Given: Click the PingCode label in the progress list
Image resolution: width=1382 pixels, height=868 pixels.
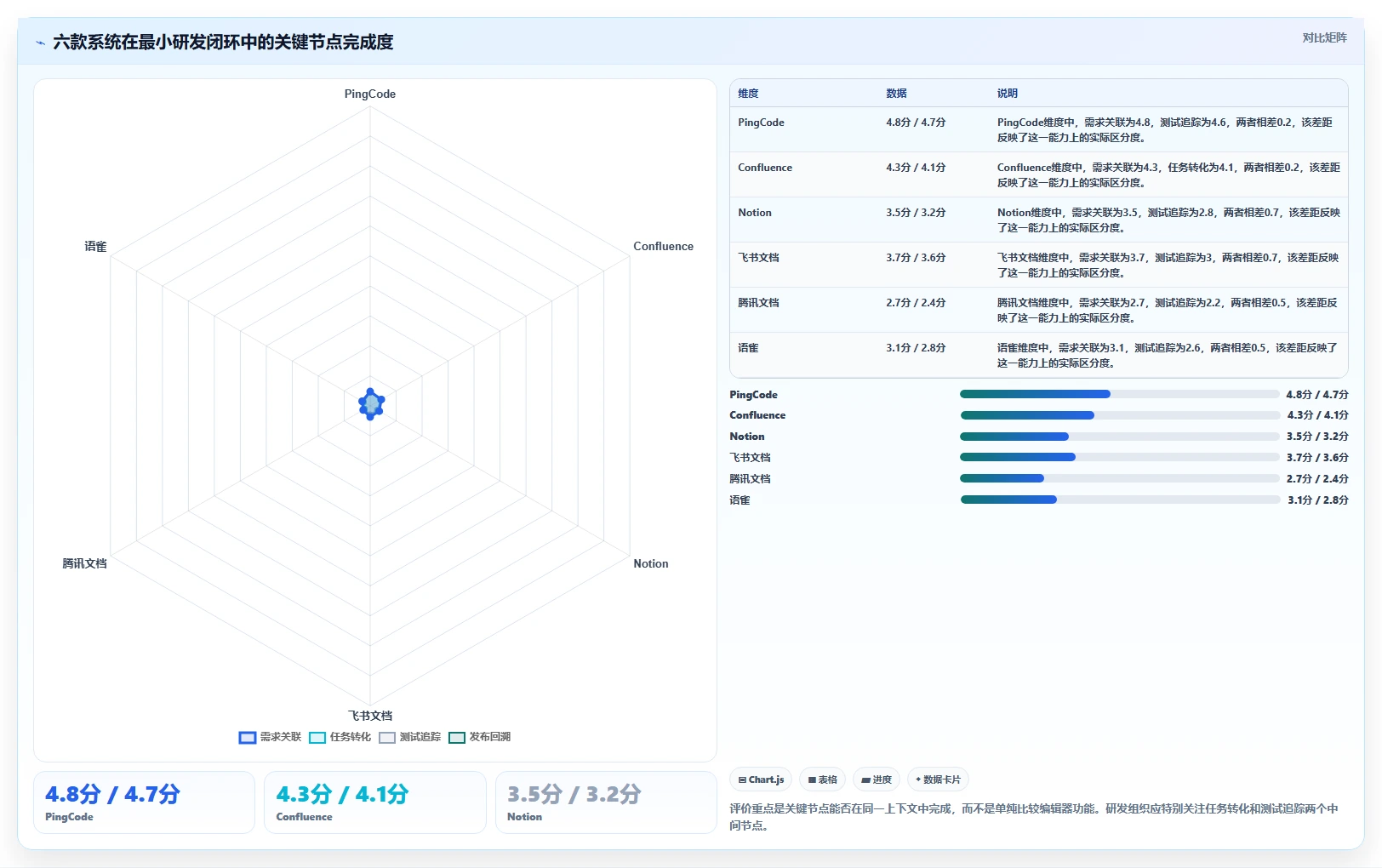Looking at the screenshot, I should pos(753,395).
